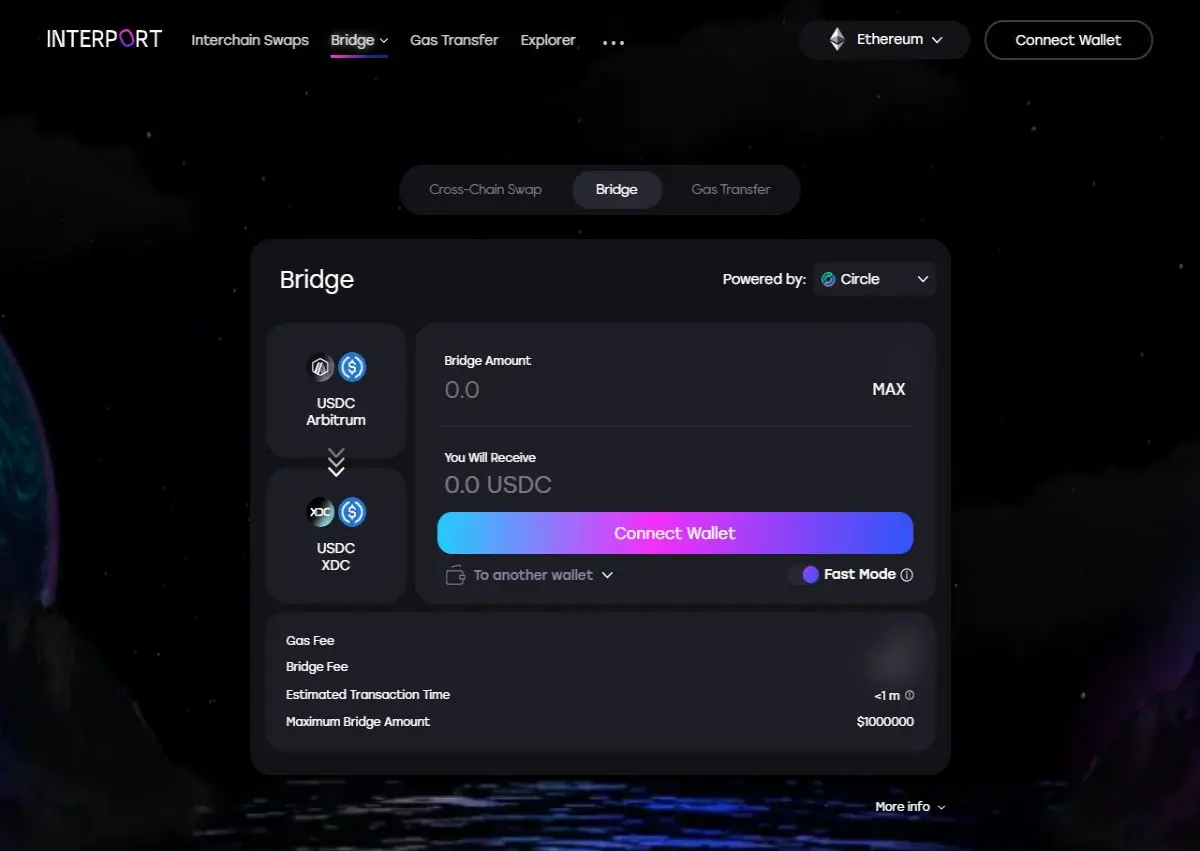
Task: Click the '$1000000' maximum bridge value
Action: 885,721
